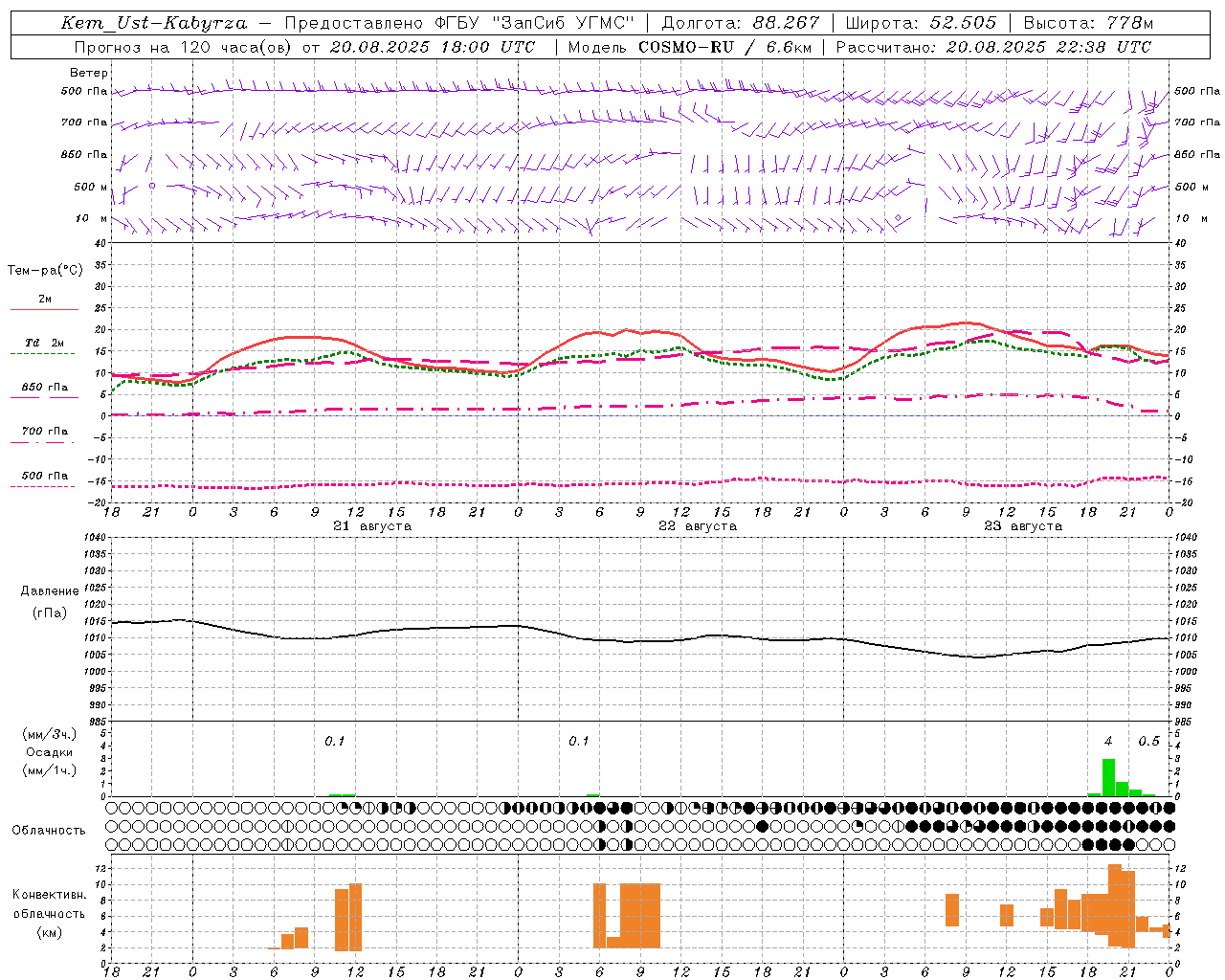Click the (км) unit under convective cloudiness
The image size is (1225, 980).
49,932
